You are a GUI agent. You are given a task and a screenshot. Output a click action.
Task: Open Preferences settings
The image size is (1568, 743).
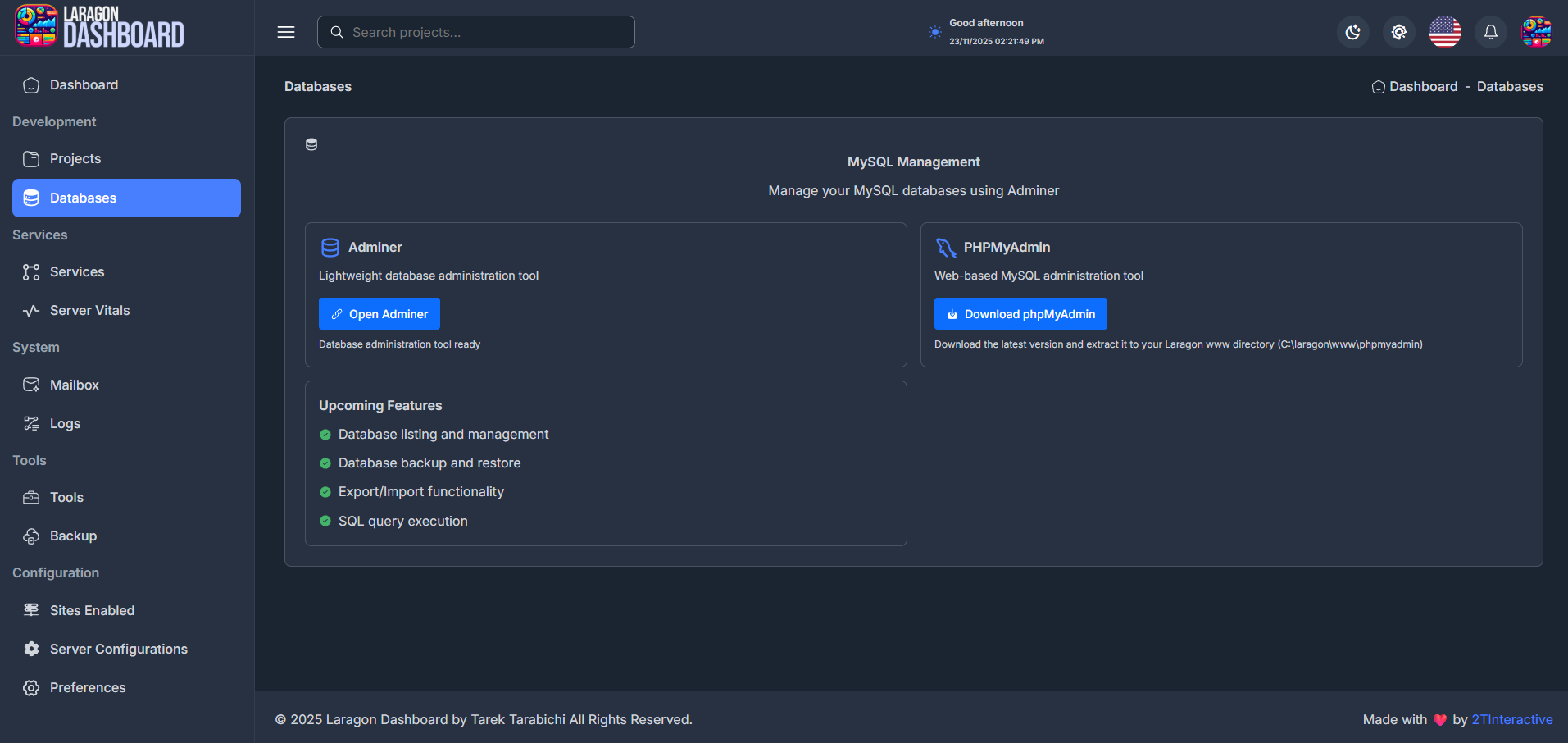tap(87, 687)
